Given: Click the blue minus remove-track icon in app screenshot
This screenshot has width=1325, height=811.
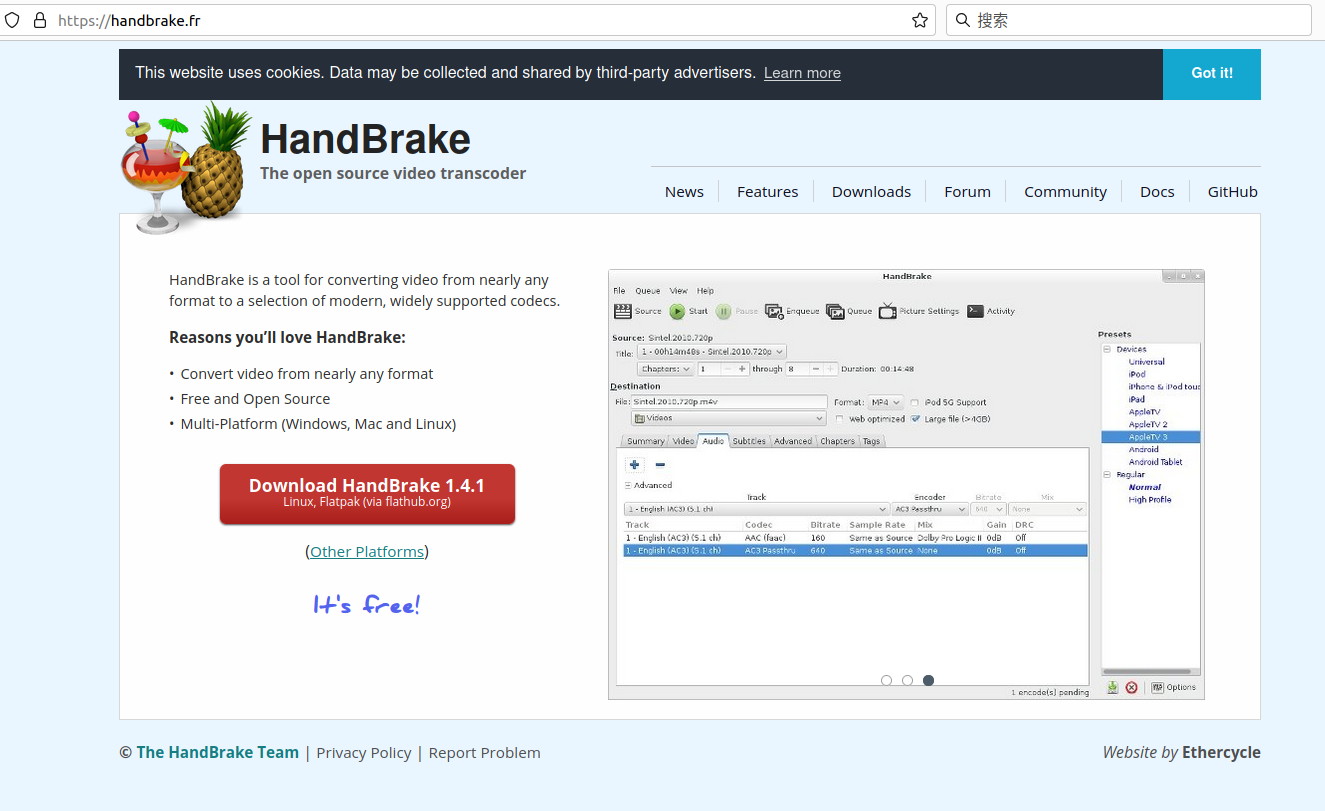Looking at the screenshot, I should click(x=660, y=464).
